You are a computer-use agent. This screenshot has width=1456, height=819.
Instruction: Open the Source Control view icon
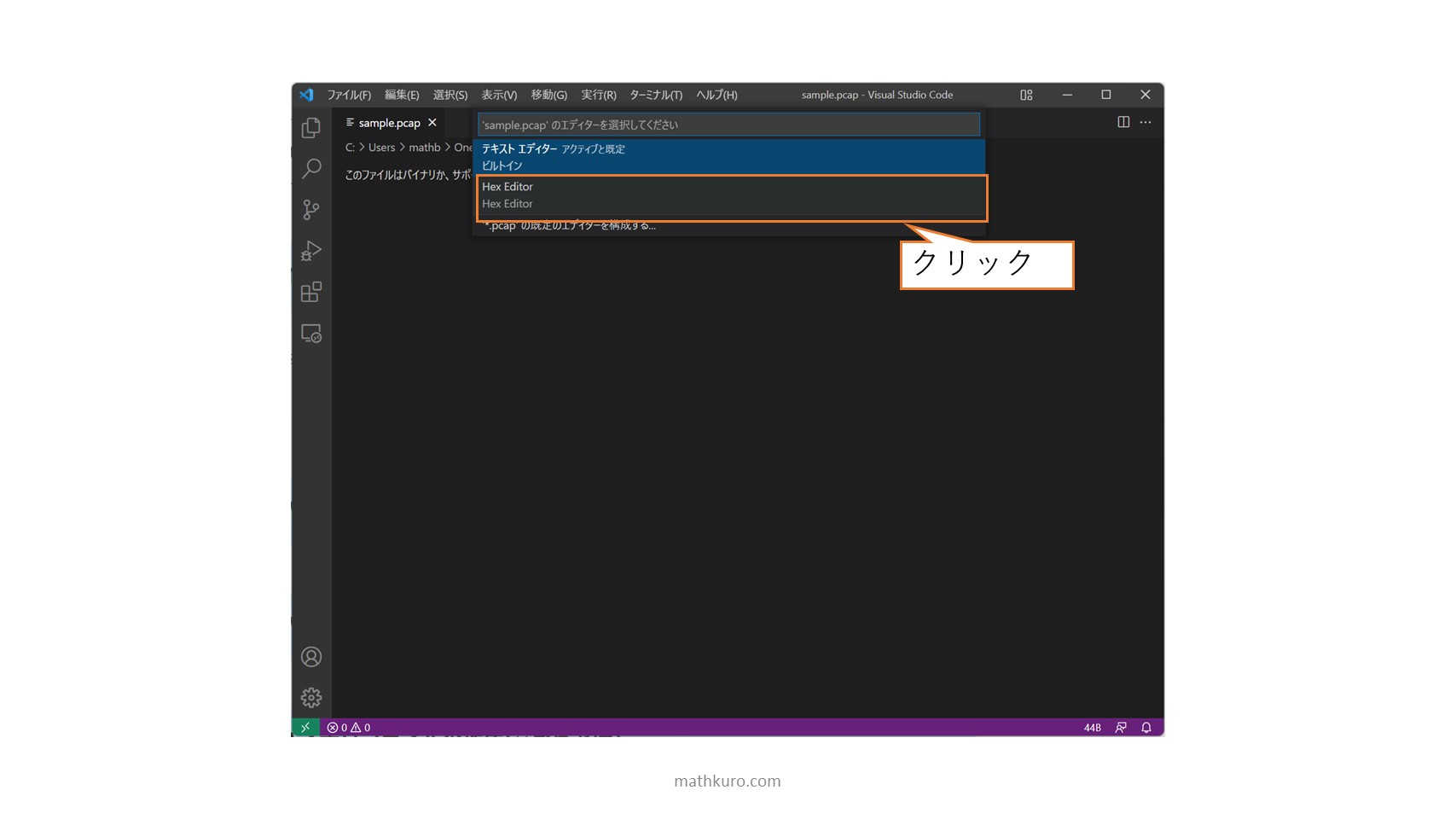[x=311, y=210]
